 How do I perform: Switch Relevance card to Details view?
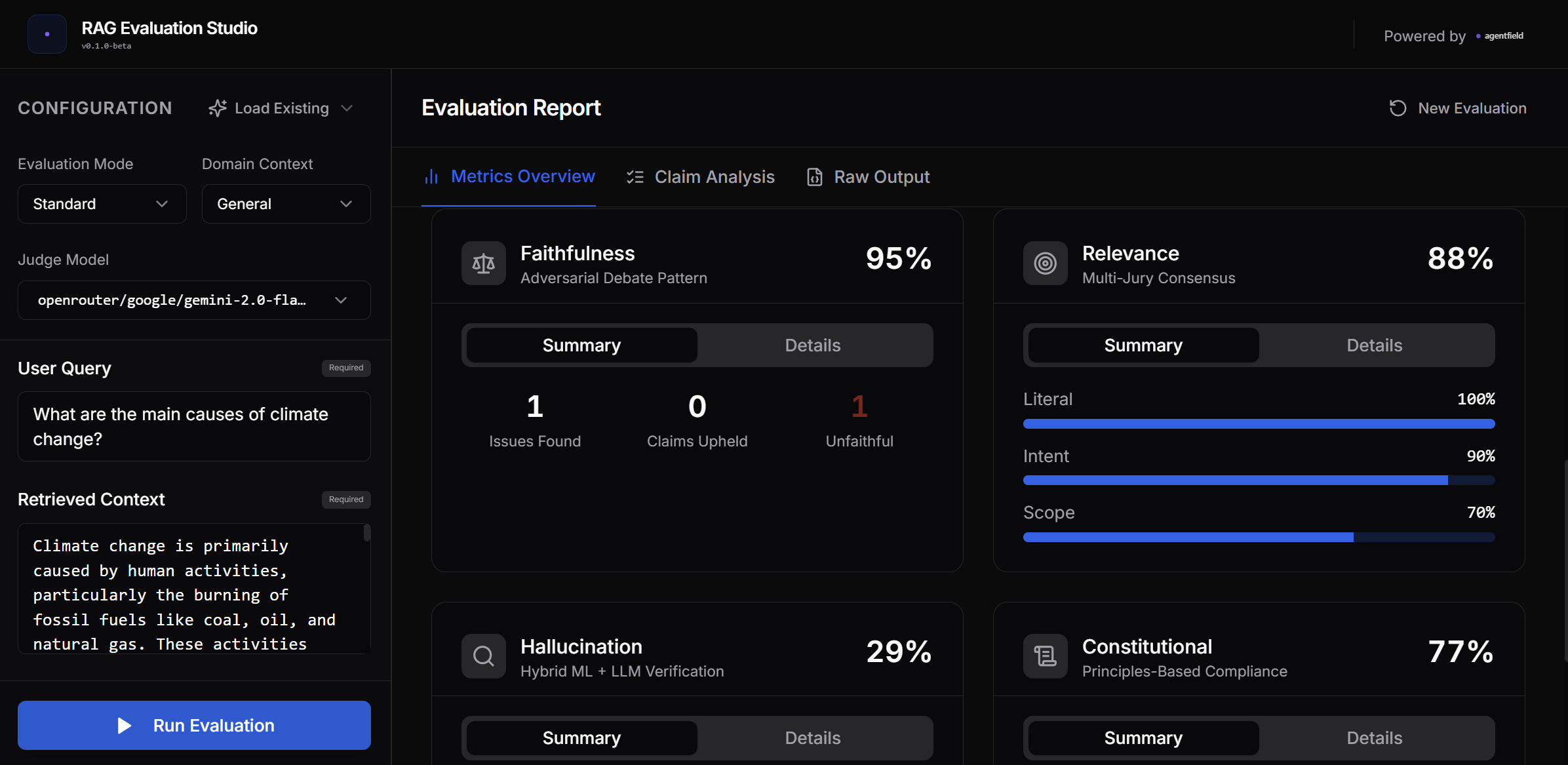[1374, 345]
